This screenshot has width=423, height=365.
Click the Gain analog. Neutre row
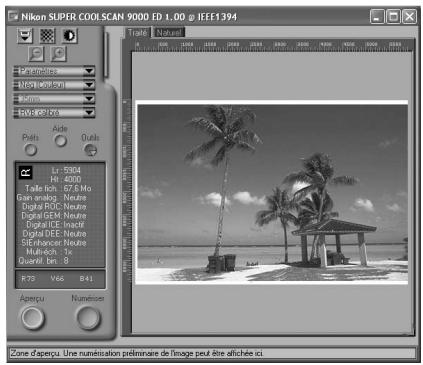[52, 197]
